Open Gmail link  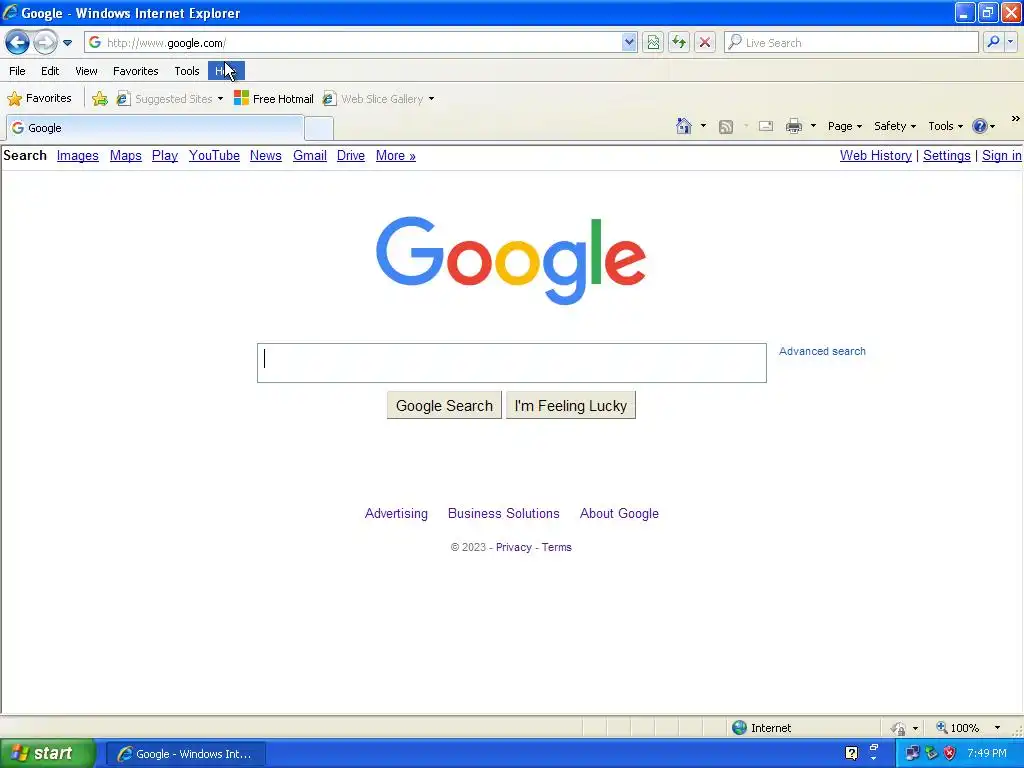(310, 155)
